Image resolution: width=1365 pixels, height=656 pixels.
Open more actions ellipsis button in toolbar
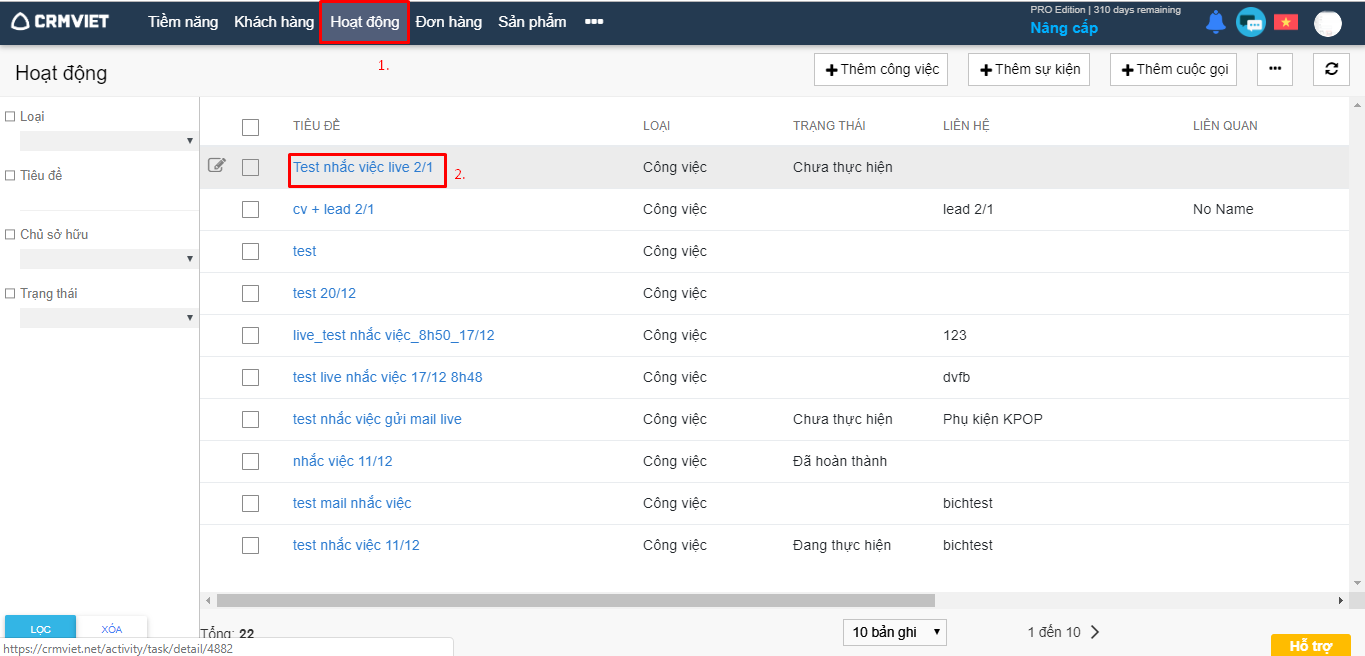click(x=1275, y=69)
